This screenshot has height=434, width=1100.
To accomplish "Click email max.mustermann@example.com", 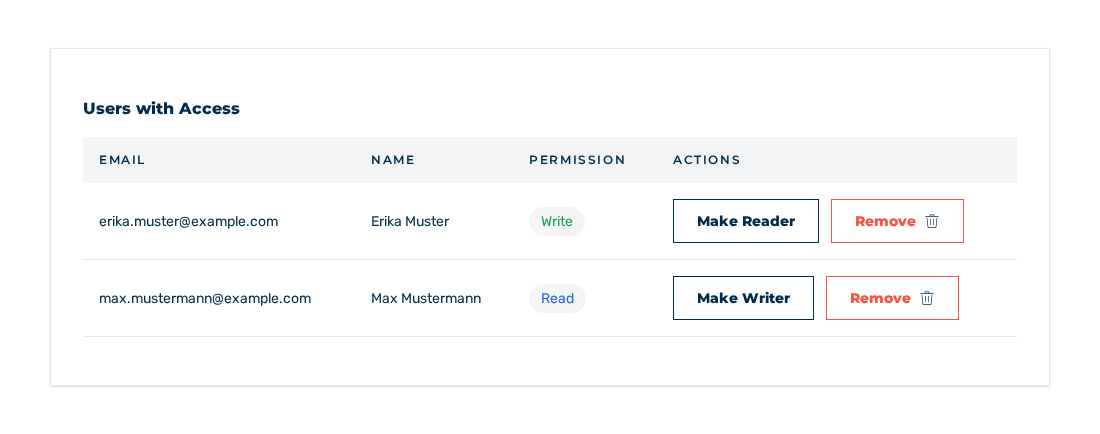I will point(205,299).
